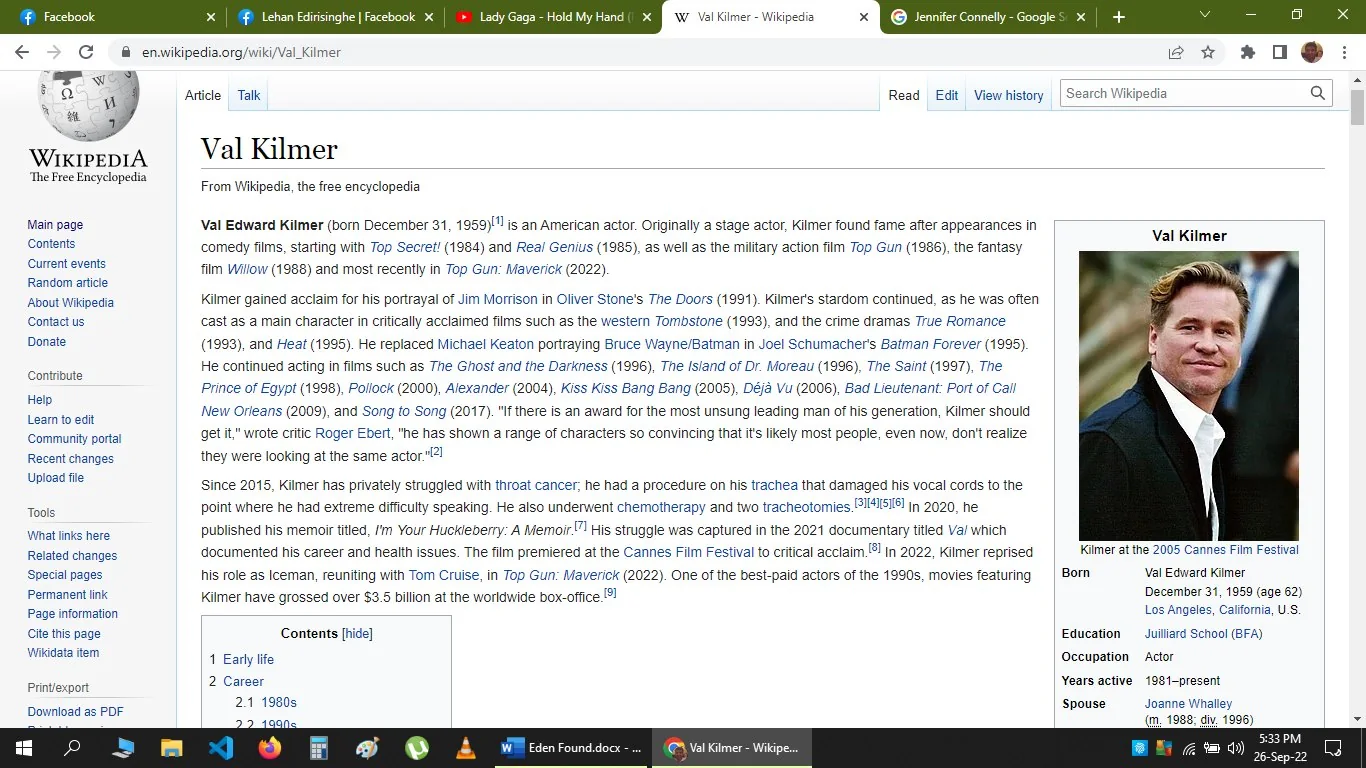Launch Visual Studio Code from the taskbar

coord(221,747)
